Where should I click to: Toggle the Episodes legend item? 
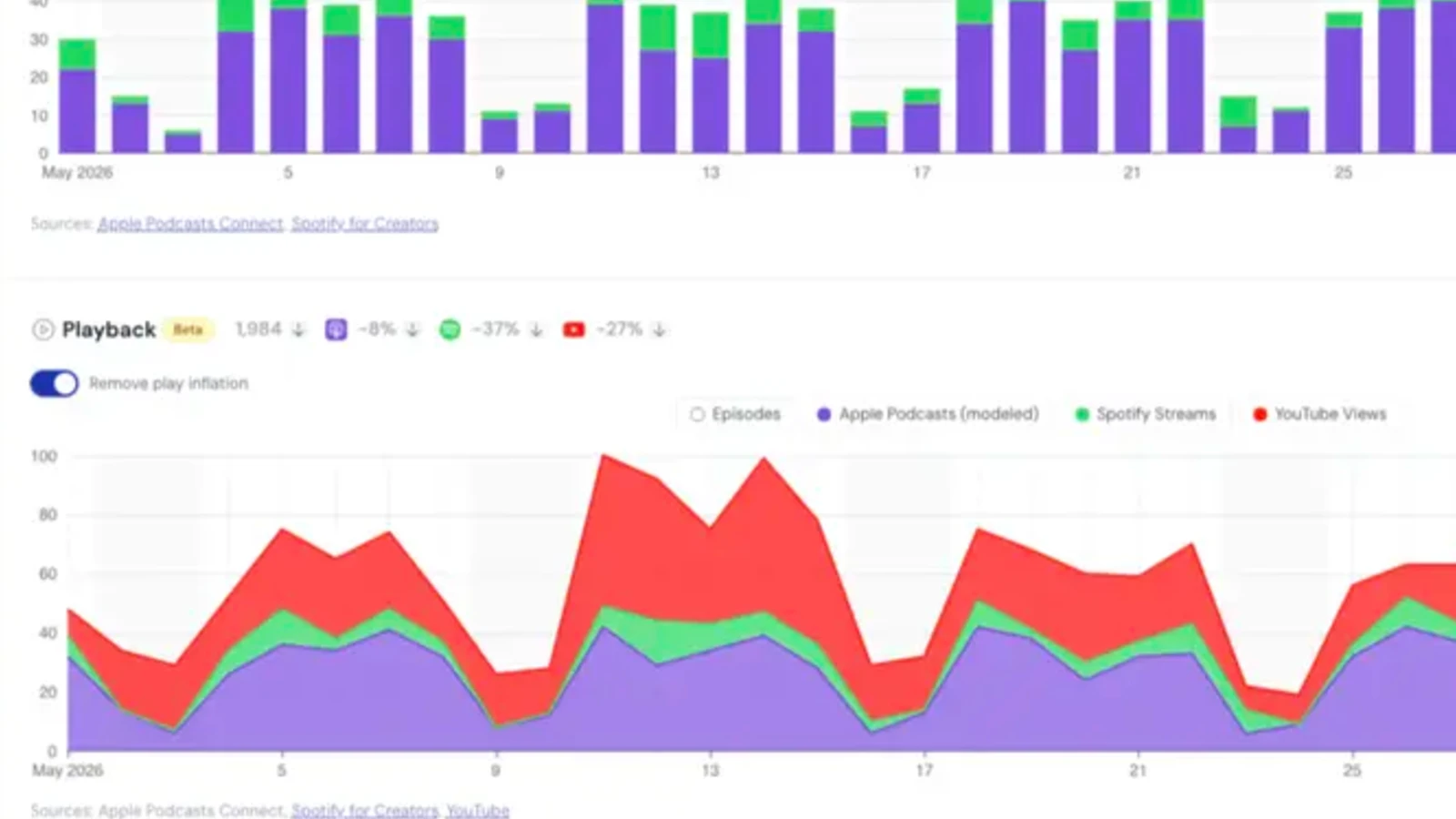735,414
